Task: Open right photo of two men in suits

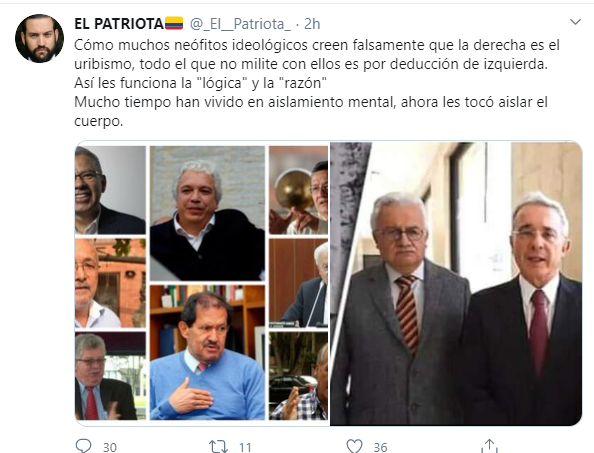Action: click(456, 284)
